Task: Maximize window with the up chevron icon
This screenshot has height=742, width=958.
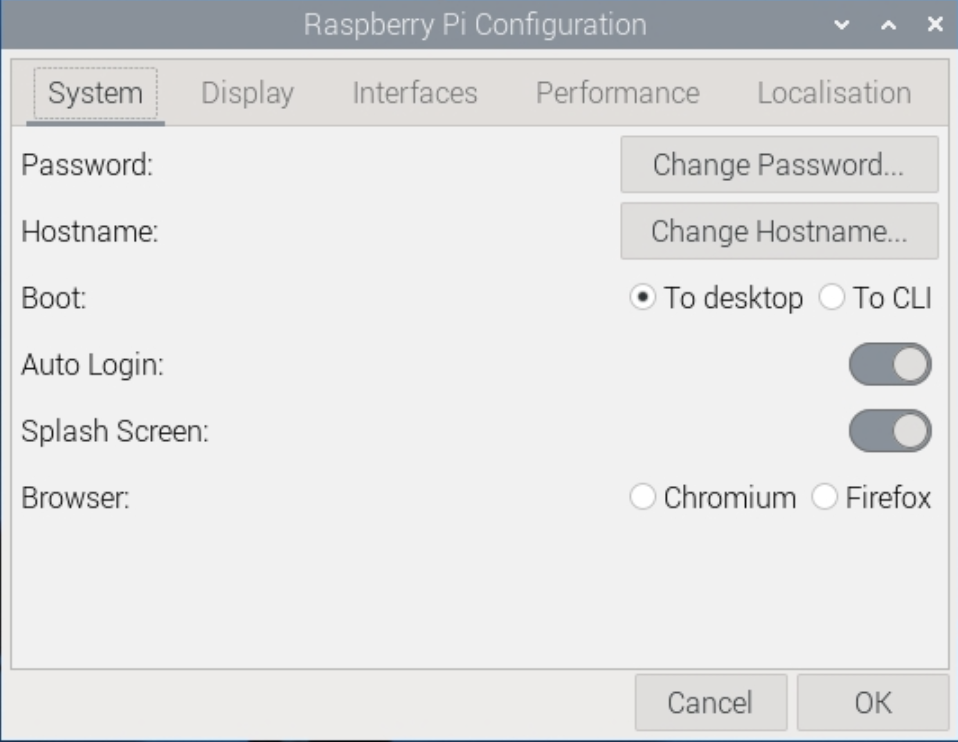Action: 888,25
